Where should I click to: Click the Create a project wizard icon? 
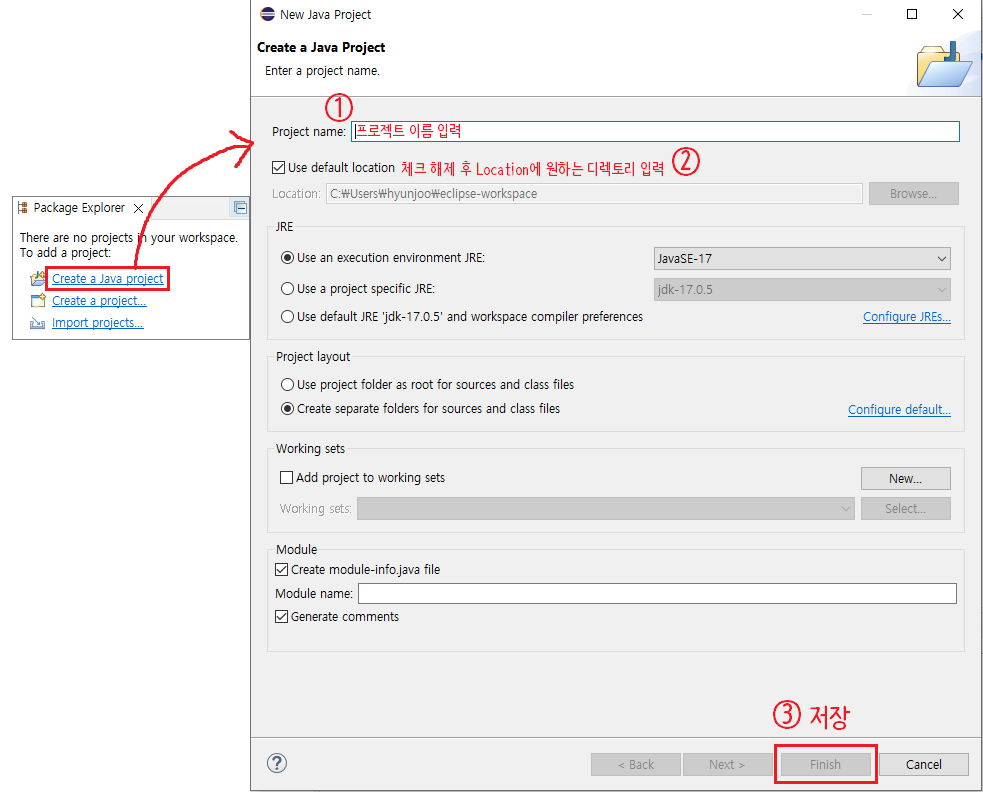point(38,300)
